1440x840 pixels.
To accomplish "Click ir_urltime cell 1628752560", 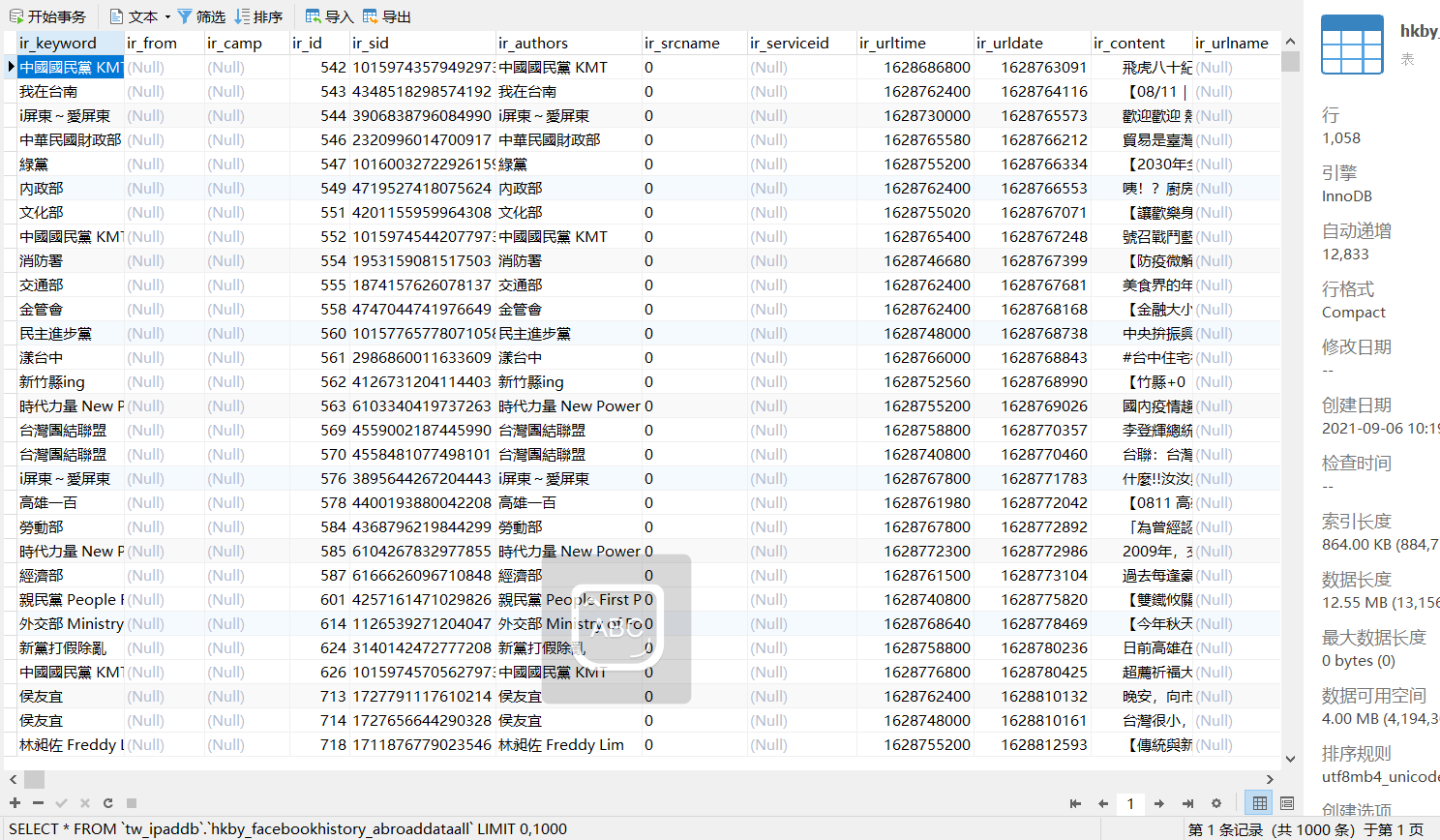I will (x=915, y=381).
